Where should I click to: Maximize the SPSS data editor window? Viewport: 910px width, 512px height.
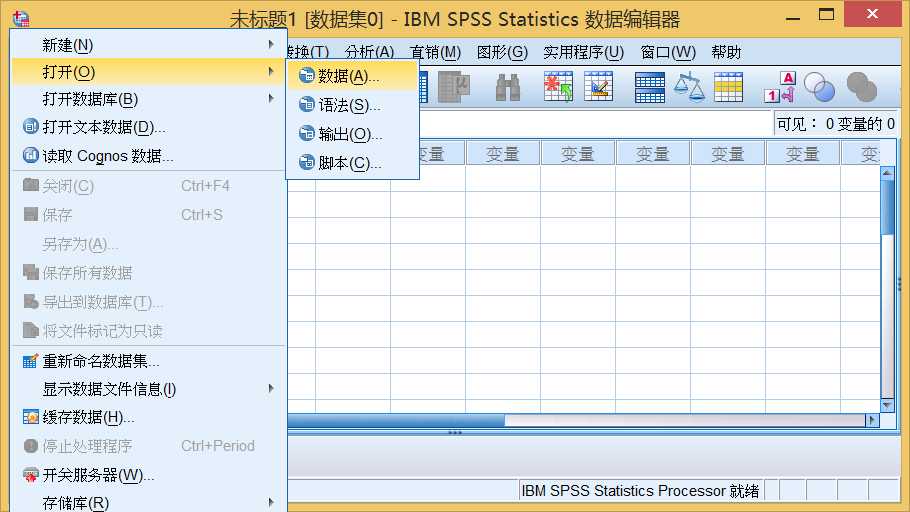coord(826,15)
